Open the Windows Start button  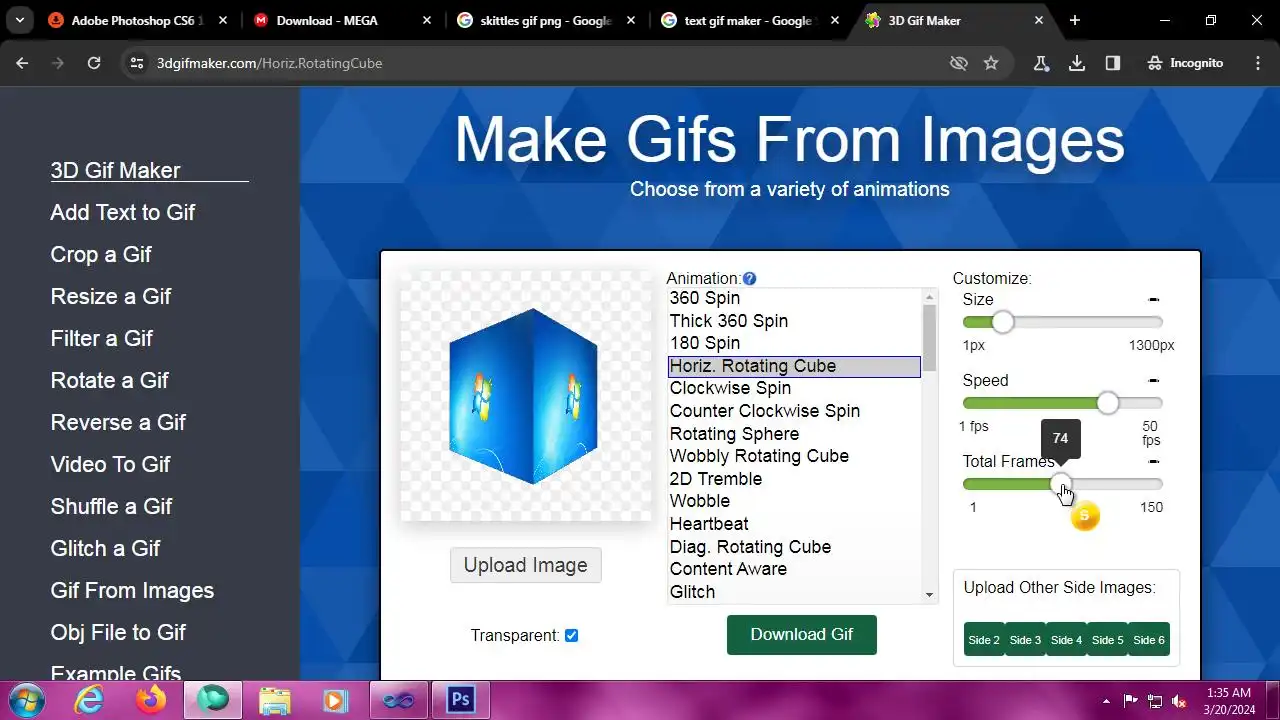click(27, 700)
